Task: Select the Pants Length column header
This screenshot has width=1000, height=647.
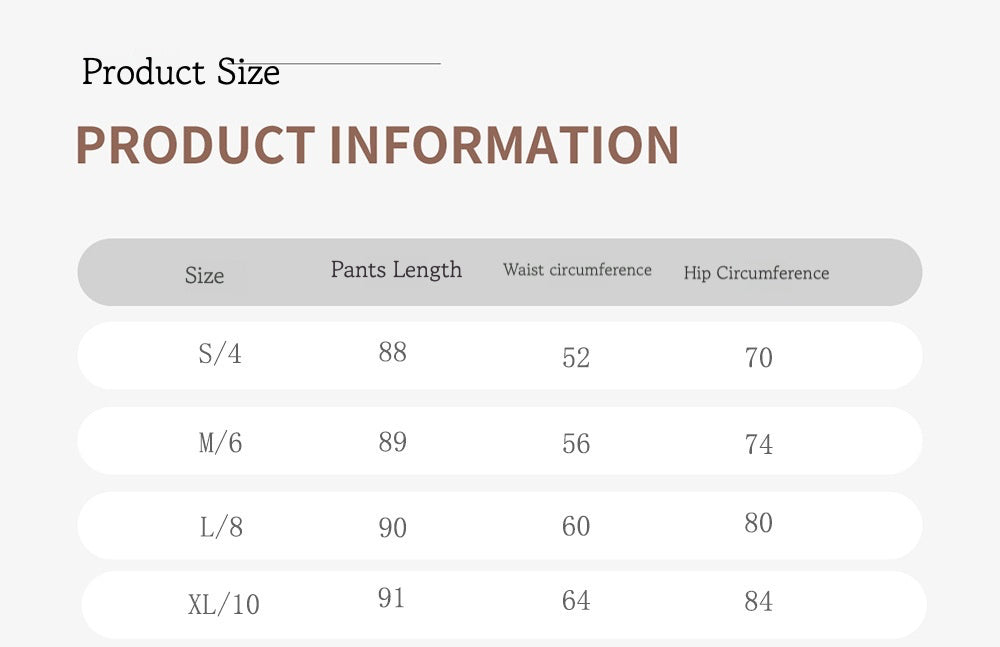Action: 396,270
